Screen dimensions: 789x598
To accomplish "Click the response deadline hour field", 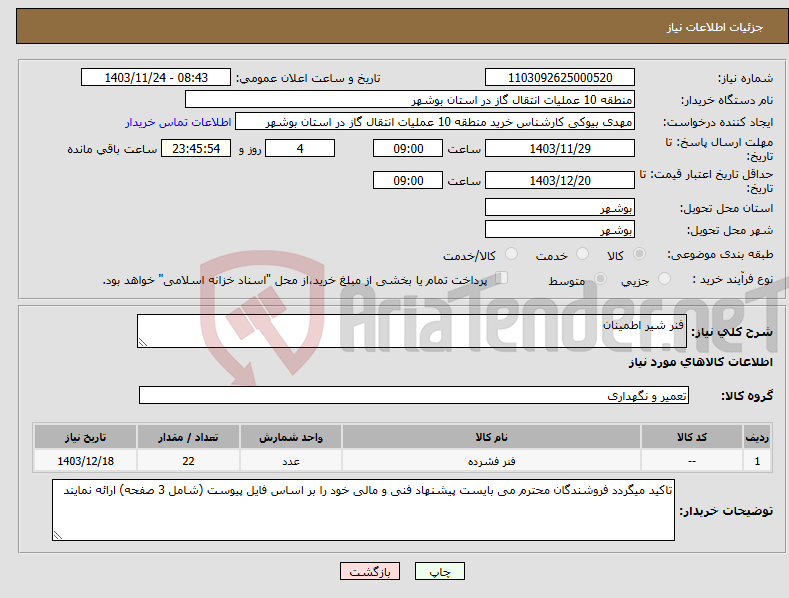I will coord(408,148).
